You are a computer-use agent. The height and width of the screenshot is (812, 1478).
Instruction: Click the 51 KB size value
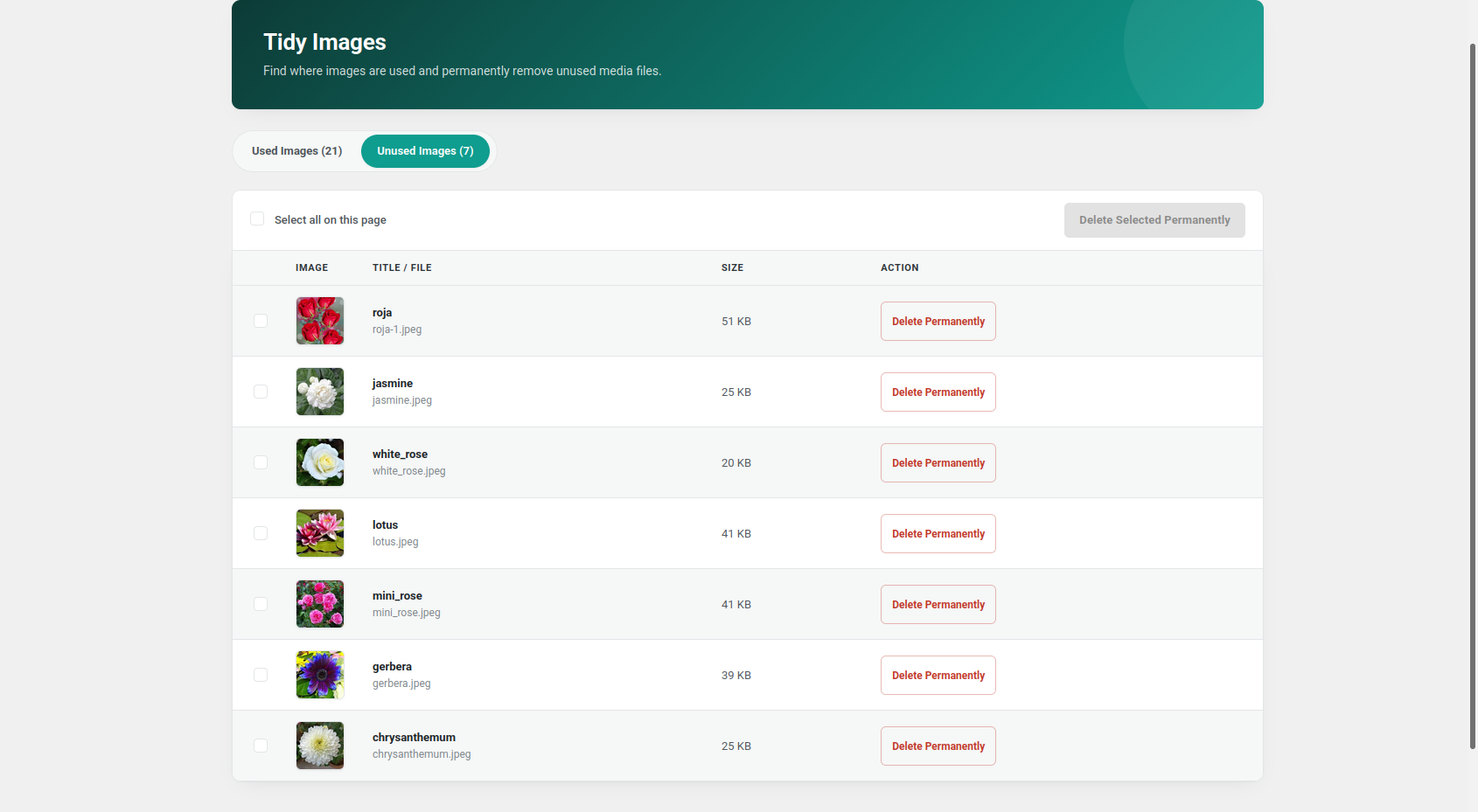tap(736, 322)
